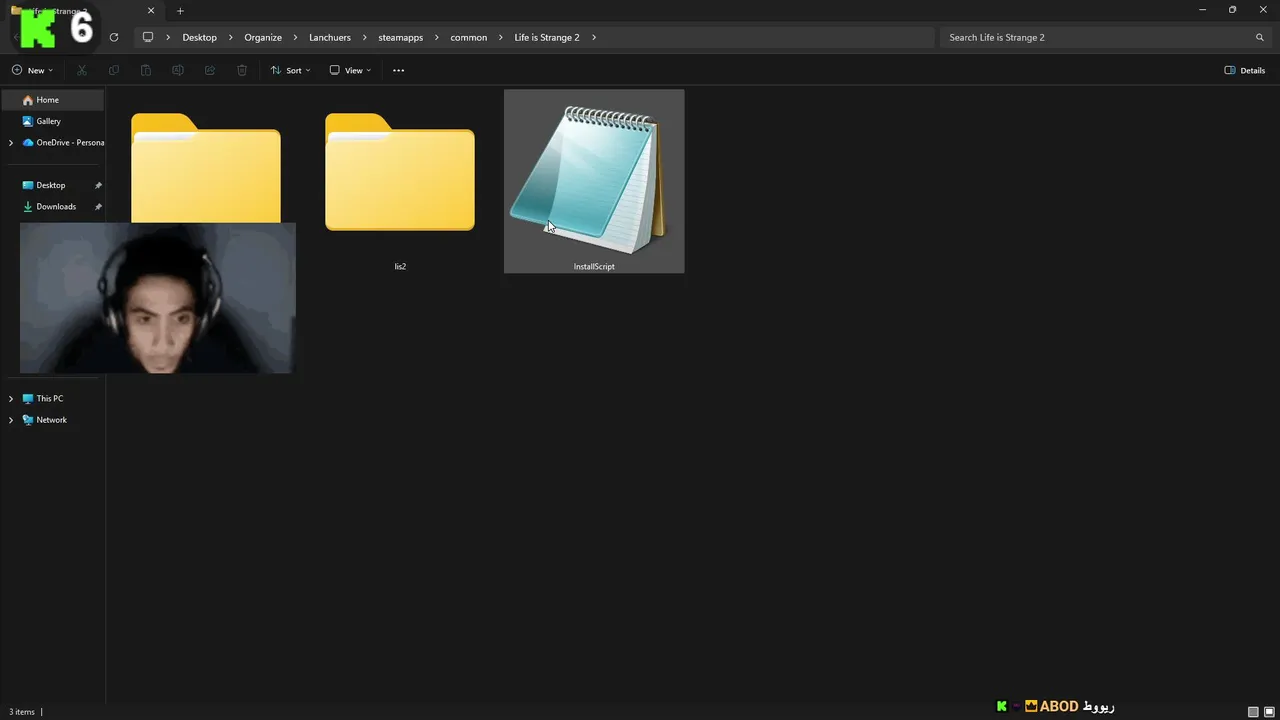The image size is (1280, 720).
Task: Expand the OneDrive tree node
Action: [11, 143]
